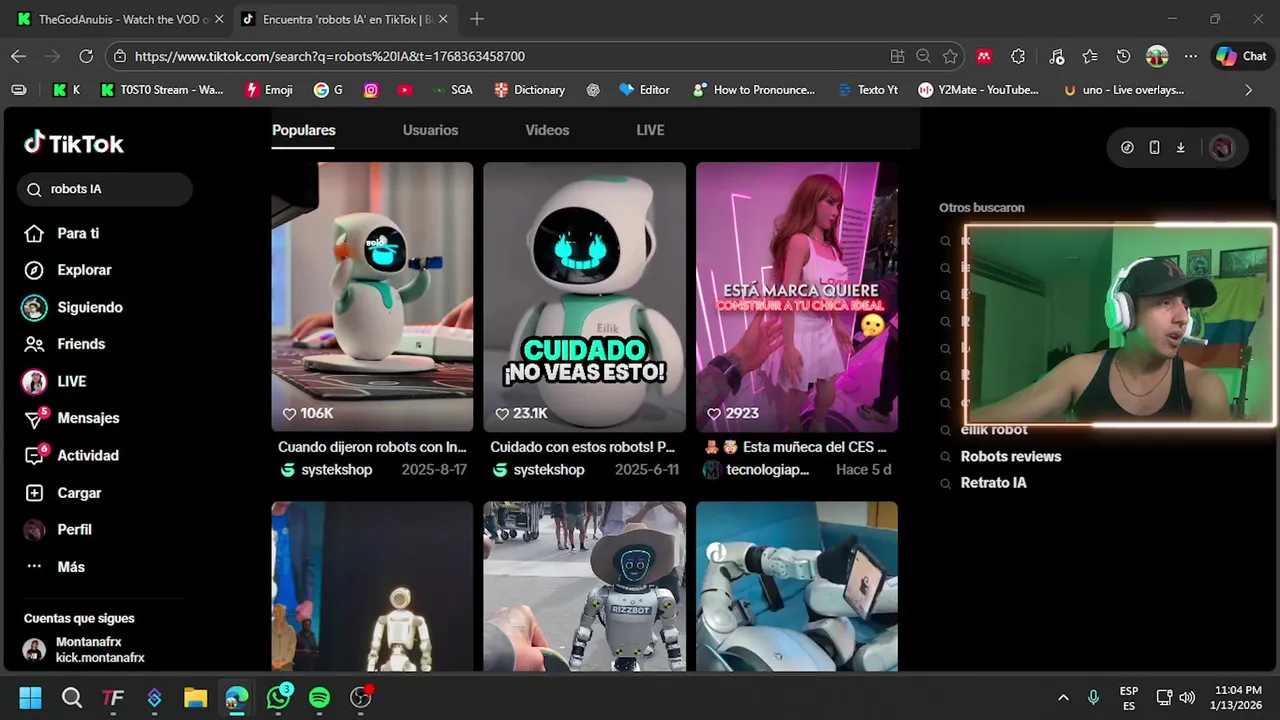Show more bookmarks chevron
This screenshot has height=720, width=1280.
click(1248, 90)
